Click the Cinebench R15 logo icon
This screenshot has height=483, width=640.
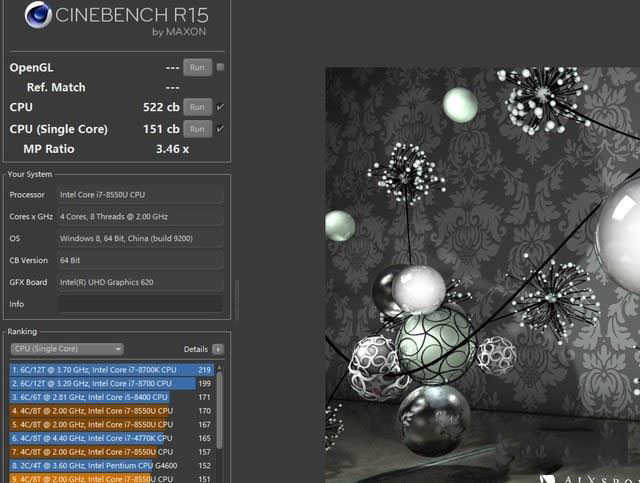(38, 15)
